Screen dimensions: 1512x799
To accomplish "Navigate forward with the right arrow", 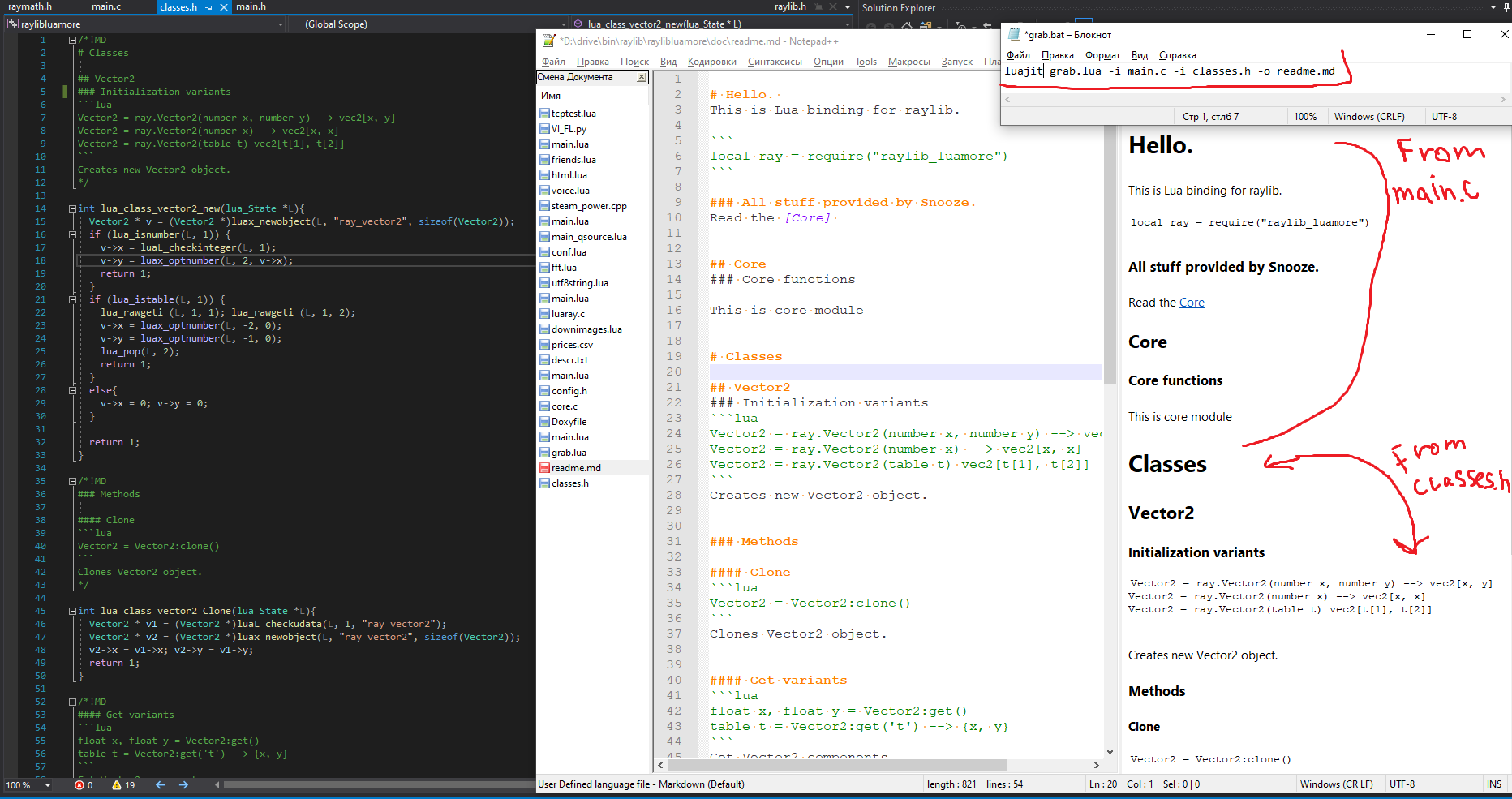I will point(183,785).
